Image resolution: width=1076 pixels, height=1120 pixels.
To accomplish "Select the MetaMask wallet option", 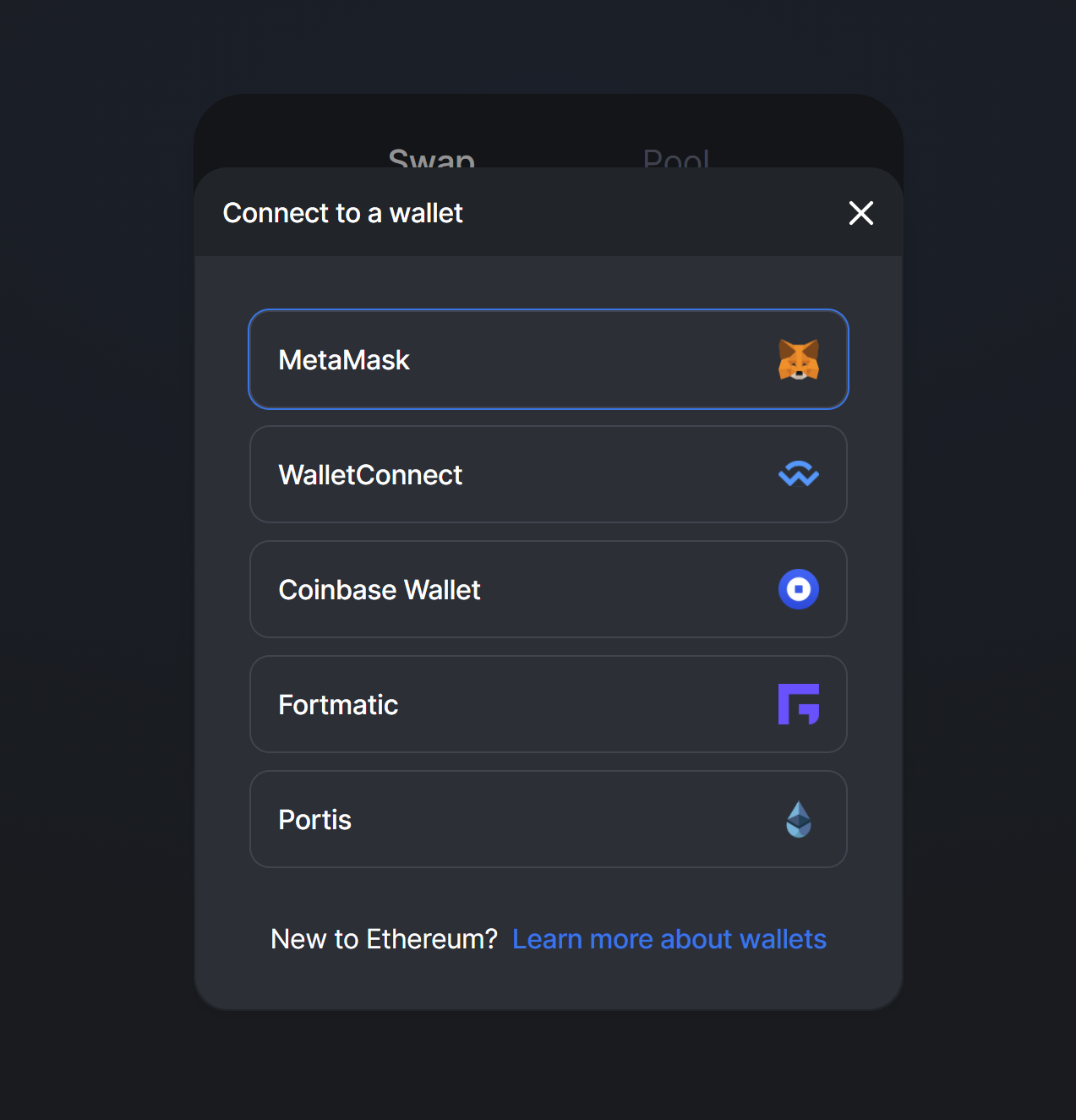I will pos(549,359).
